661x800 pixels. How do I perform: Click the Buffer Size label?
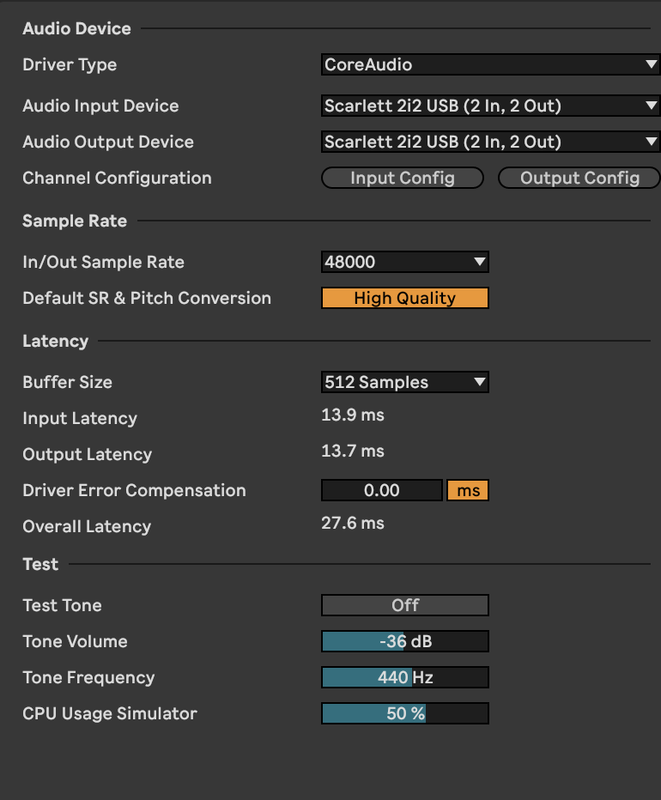pyautogui.click(x=67, y=382)
